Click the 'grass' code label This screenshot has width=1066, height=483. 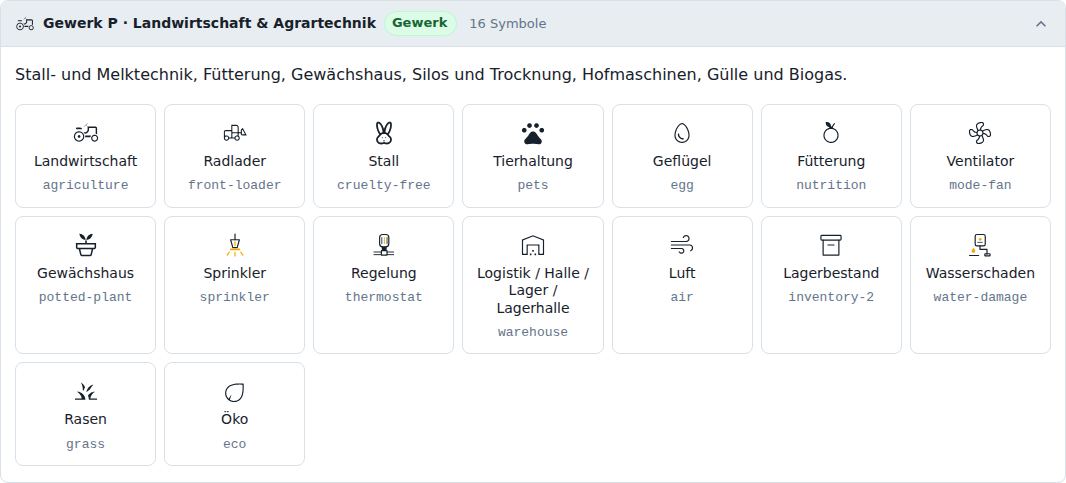pos(86,444)
